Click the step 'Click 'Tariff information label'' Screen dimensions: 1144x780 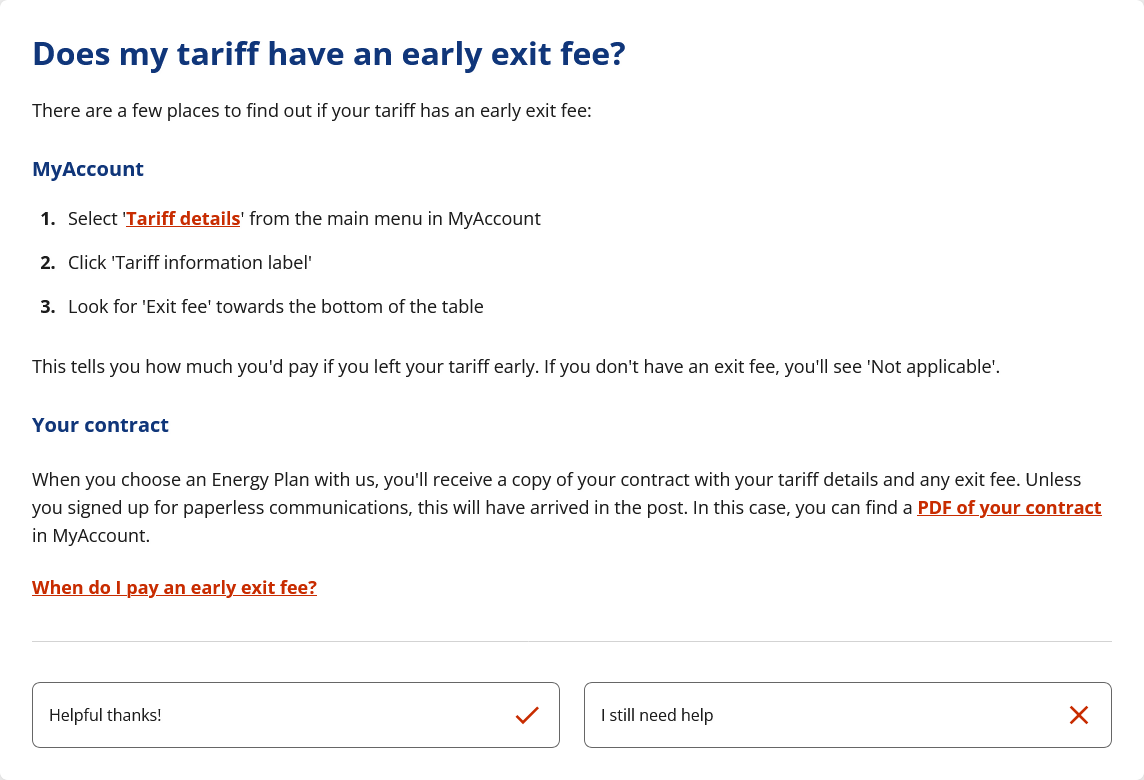[x=190, y=262]
